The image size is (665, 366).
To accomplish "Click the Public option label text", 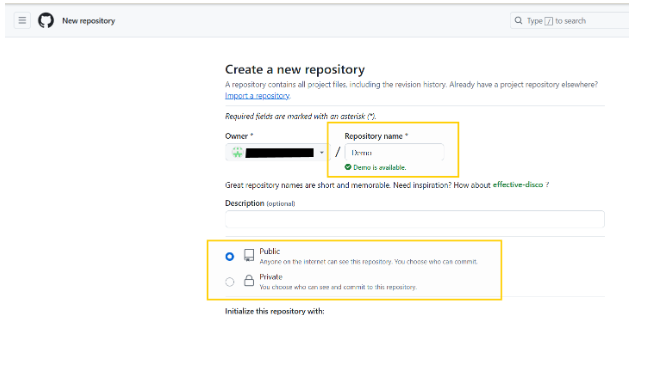I will click(x=270, y=251).
